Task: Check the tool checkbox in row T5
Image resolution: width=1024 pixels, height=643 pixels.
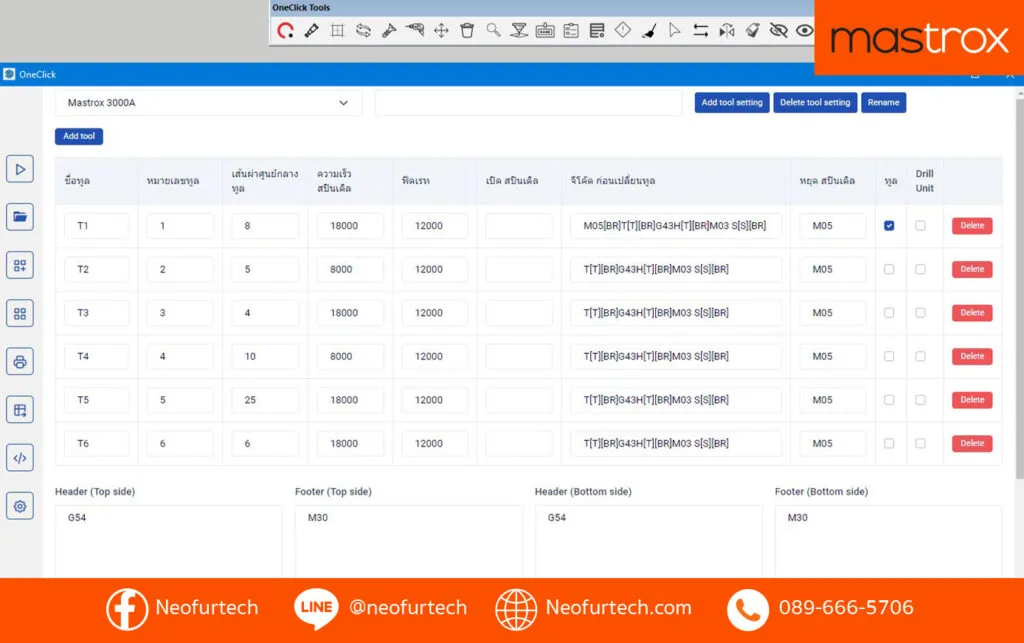Action: 889,400
